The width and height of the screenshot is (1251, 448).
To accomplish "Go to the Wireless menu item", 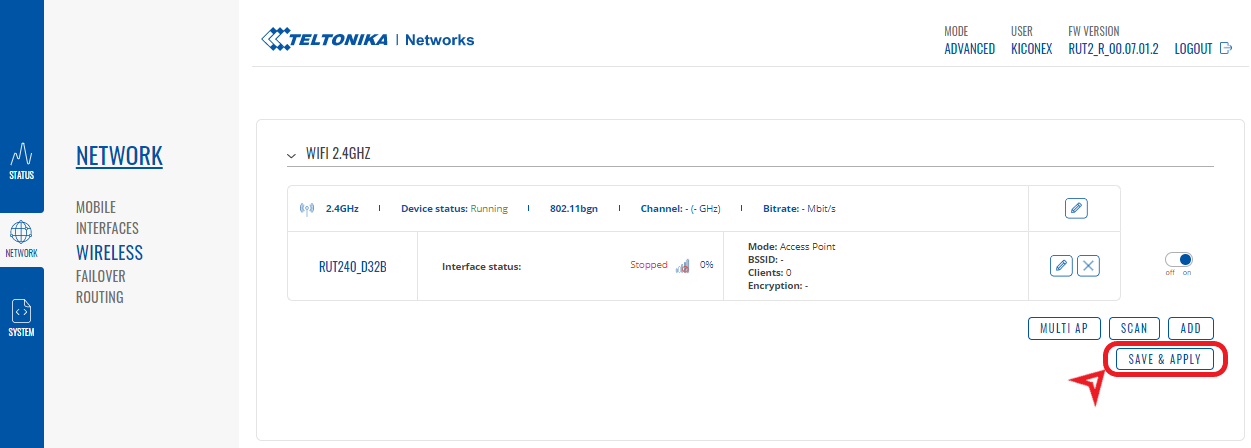I will [x=109, y=252].
